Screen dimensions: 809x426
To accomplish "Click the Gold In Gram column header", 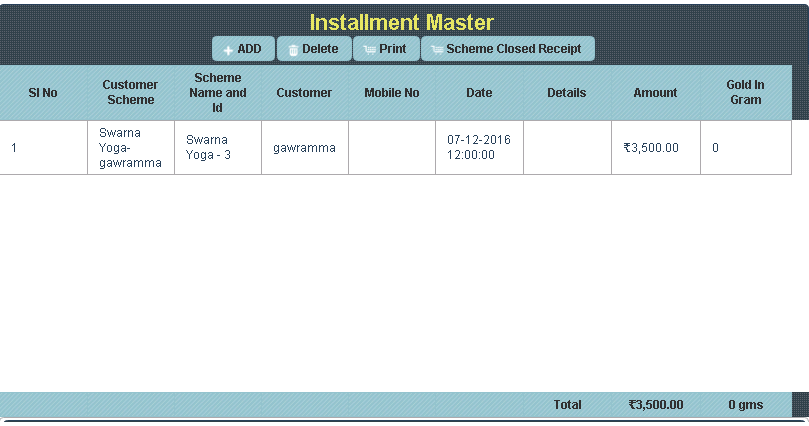I will 745,93.
